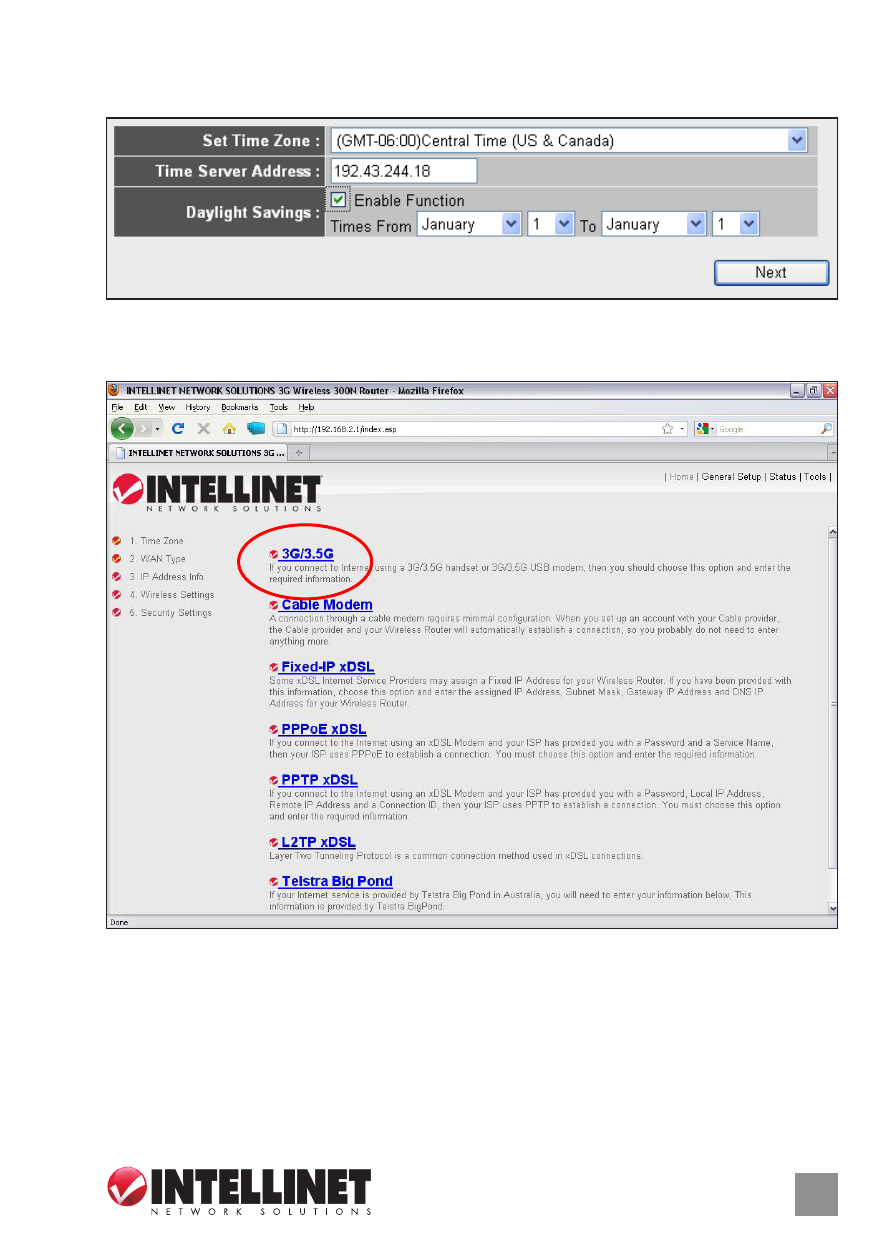Toggle the Daylight Savings Enable Function checkbox
This screenshot has height=1259, width=893.
click(x=338, y=200)
